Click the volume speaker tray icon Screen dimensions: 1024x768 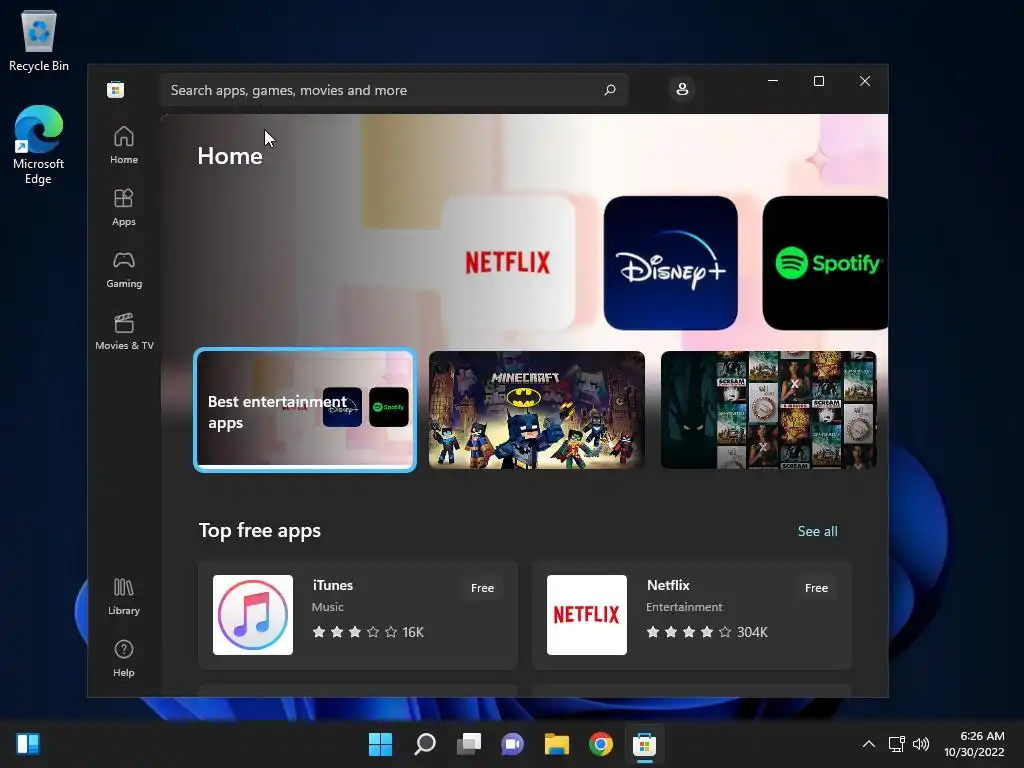[x=921, y=744]
